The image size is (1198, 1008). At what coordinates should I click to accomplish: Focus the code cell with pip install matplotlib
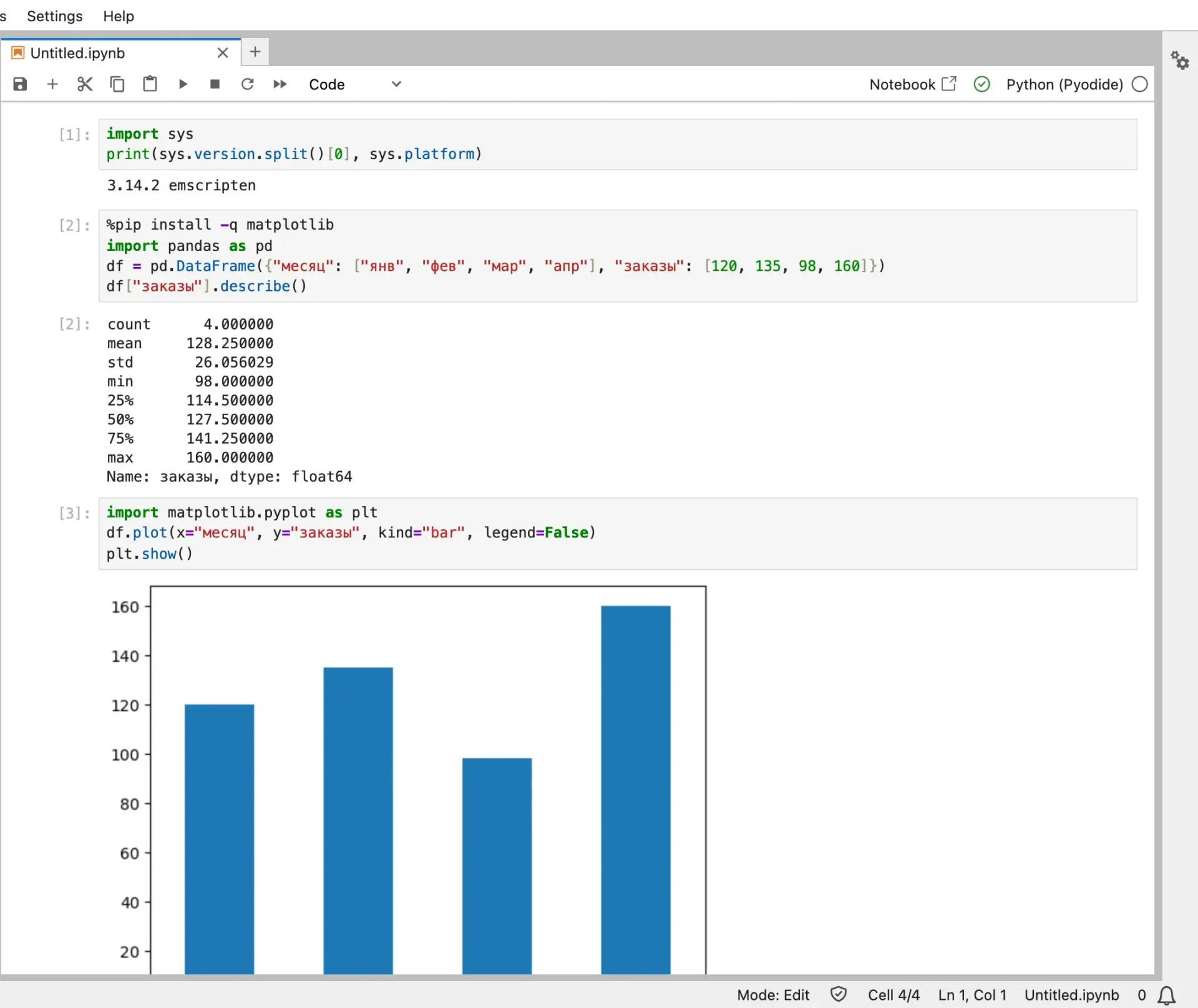618,256
